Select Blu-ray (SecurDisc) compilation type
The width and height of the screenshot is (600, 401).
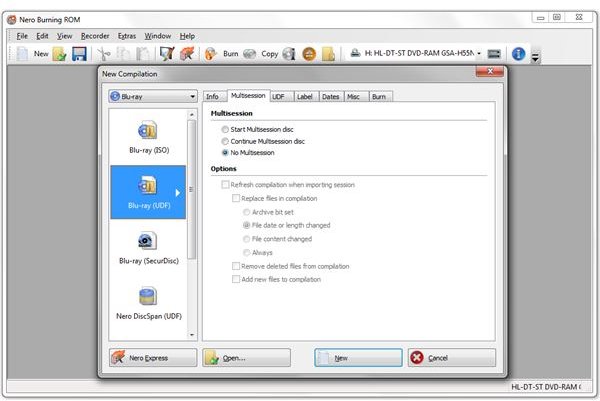149,248
